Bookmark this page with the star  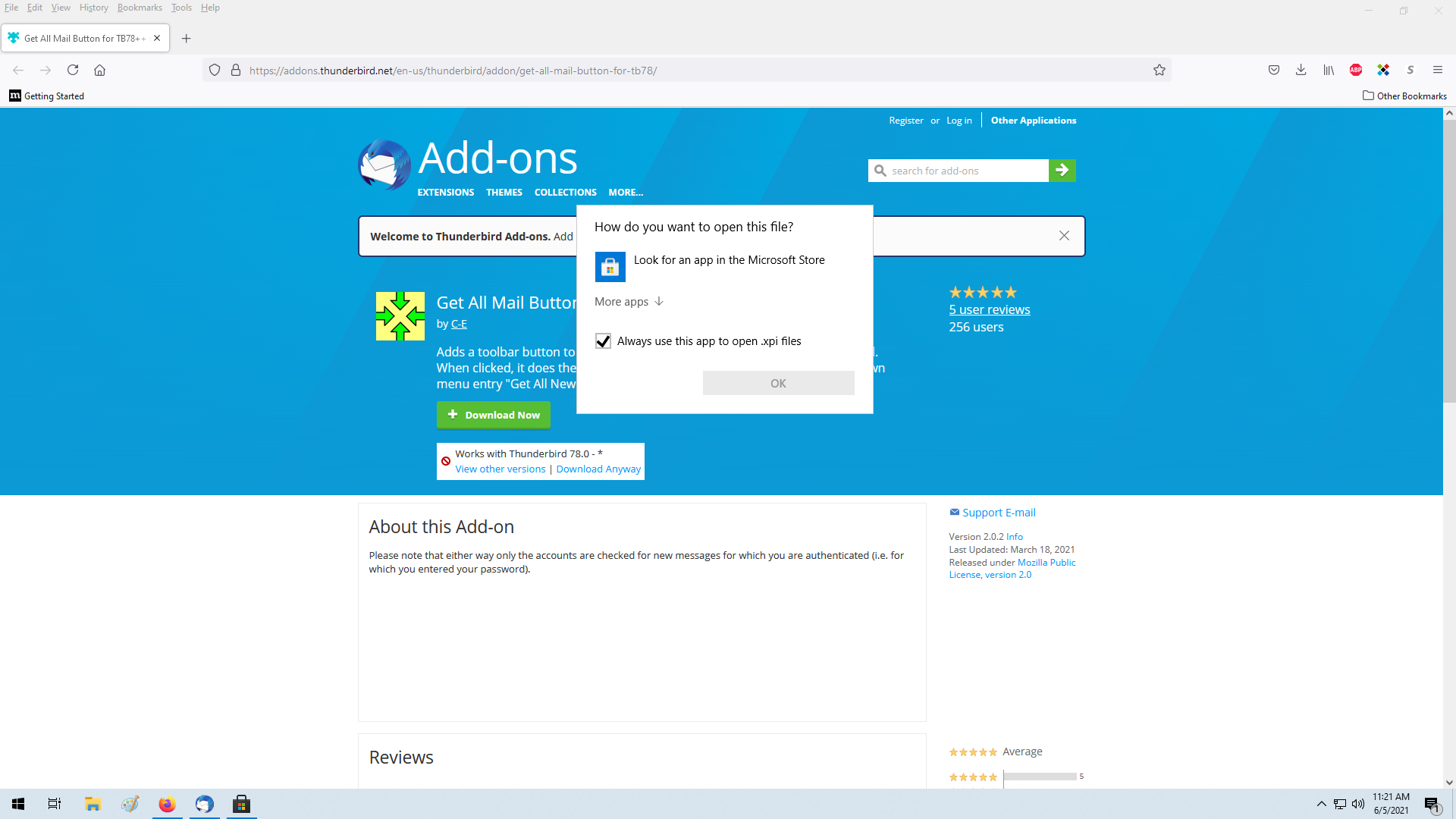tap(1159, 70)
